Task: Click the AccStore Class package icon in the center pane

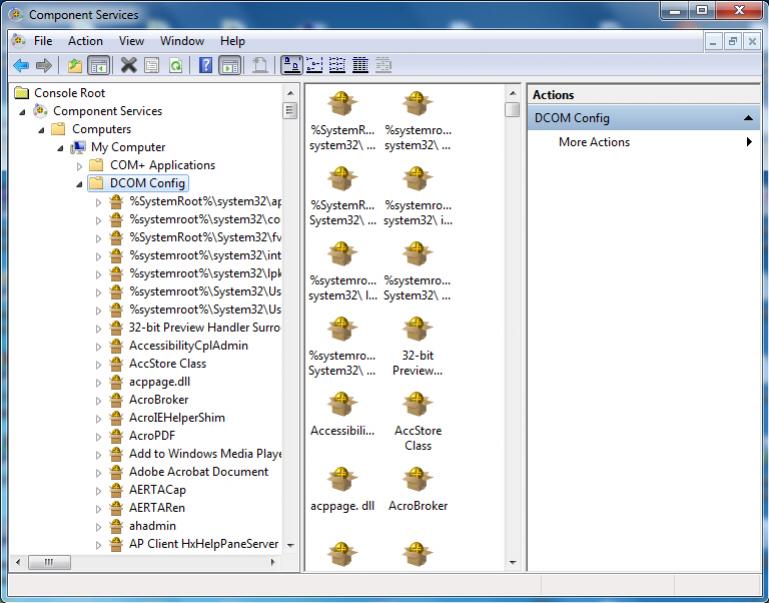Action: 417,403
